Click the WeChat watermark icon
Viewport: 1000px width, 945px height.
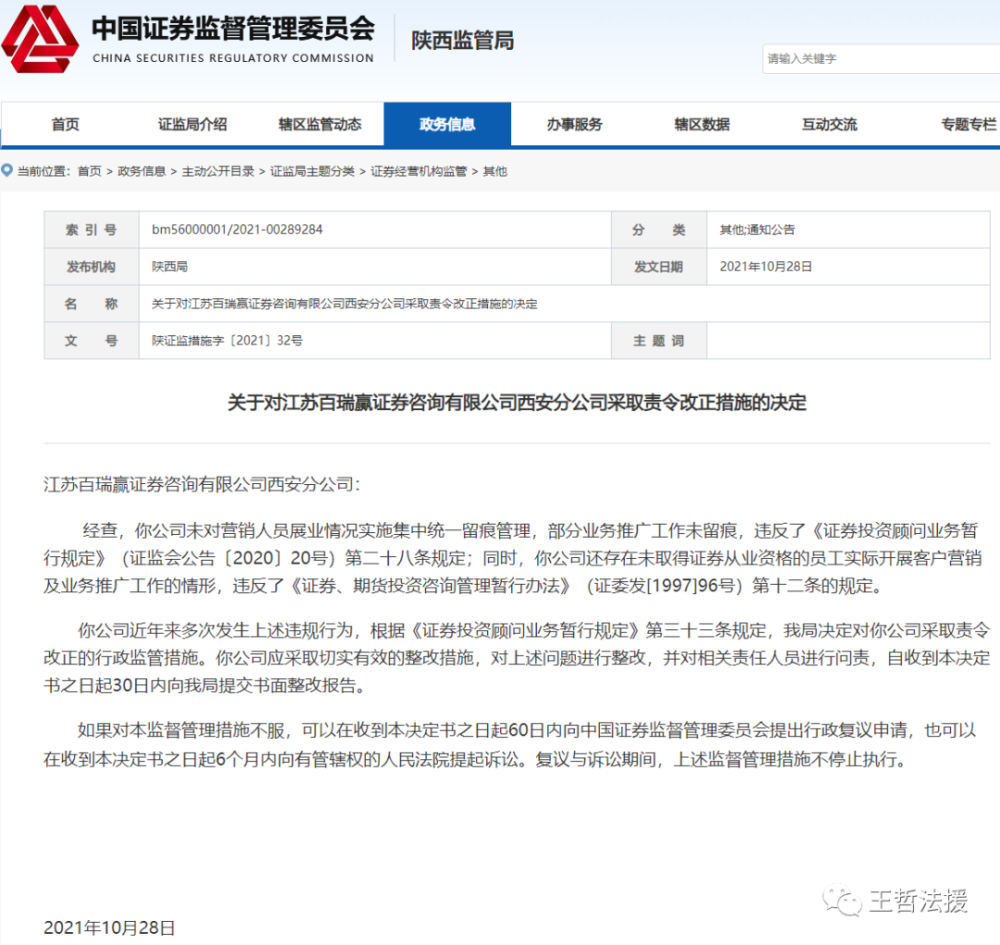[x=842, y=900]
